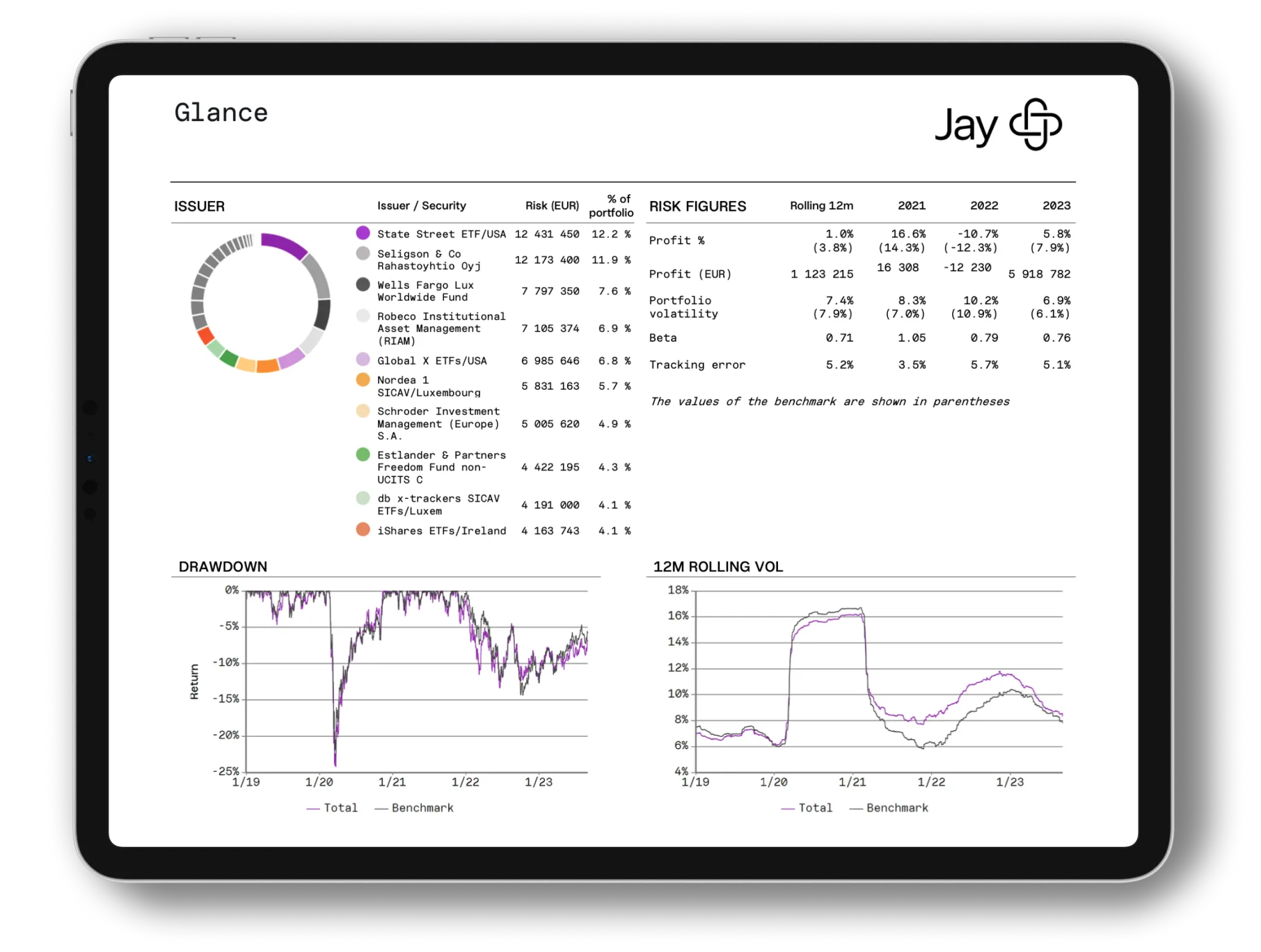The image size is (1261, 952).
Task: Click the Issuer / Security column header
Action: 422,205
